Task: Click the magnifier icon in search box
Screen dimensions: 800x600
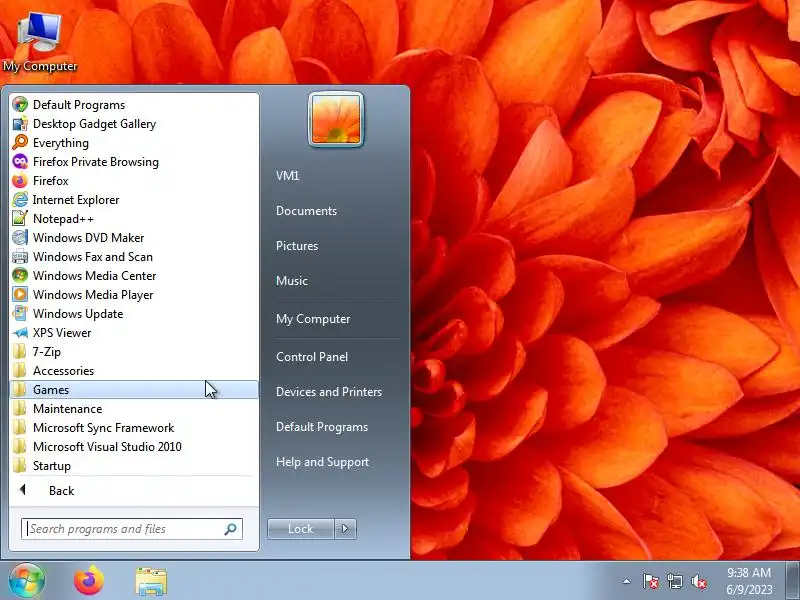Action: coord(231,529)
